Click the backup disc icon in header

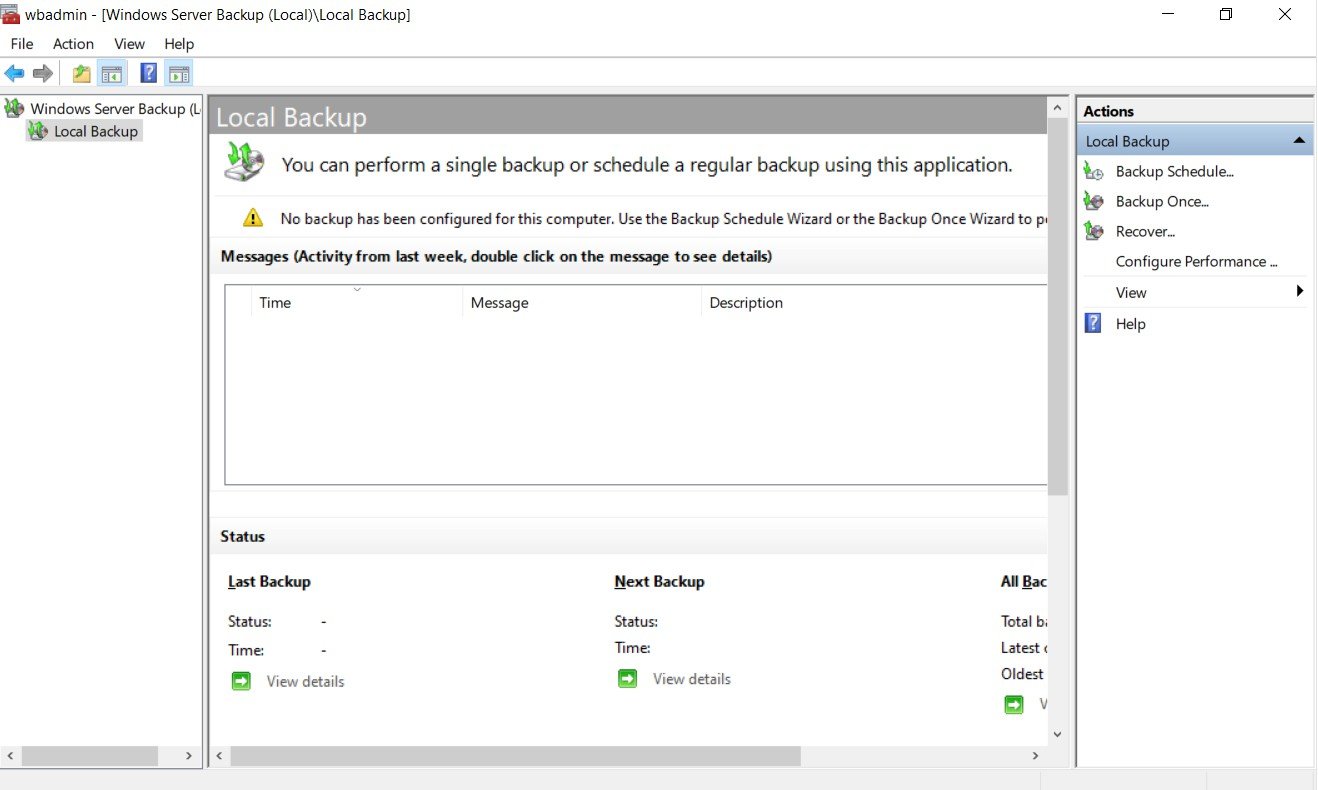pyautogui.click(x=243, y=163)
